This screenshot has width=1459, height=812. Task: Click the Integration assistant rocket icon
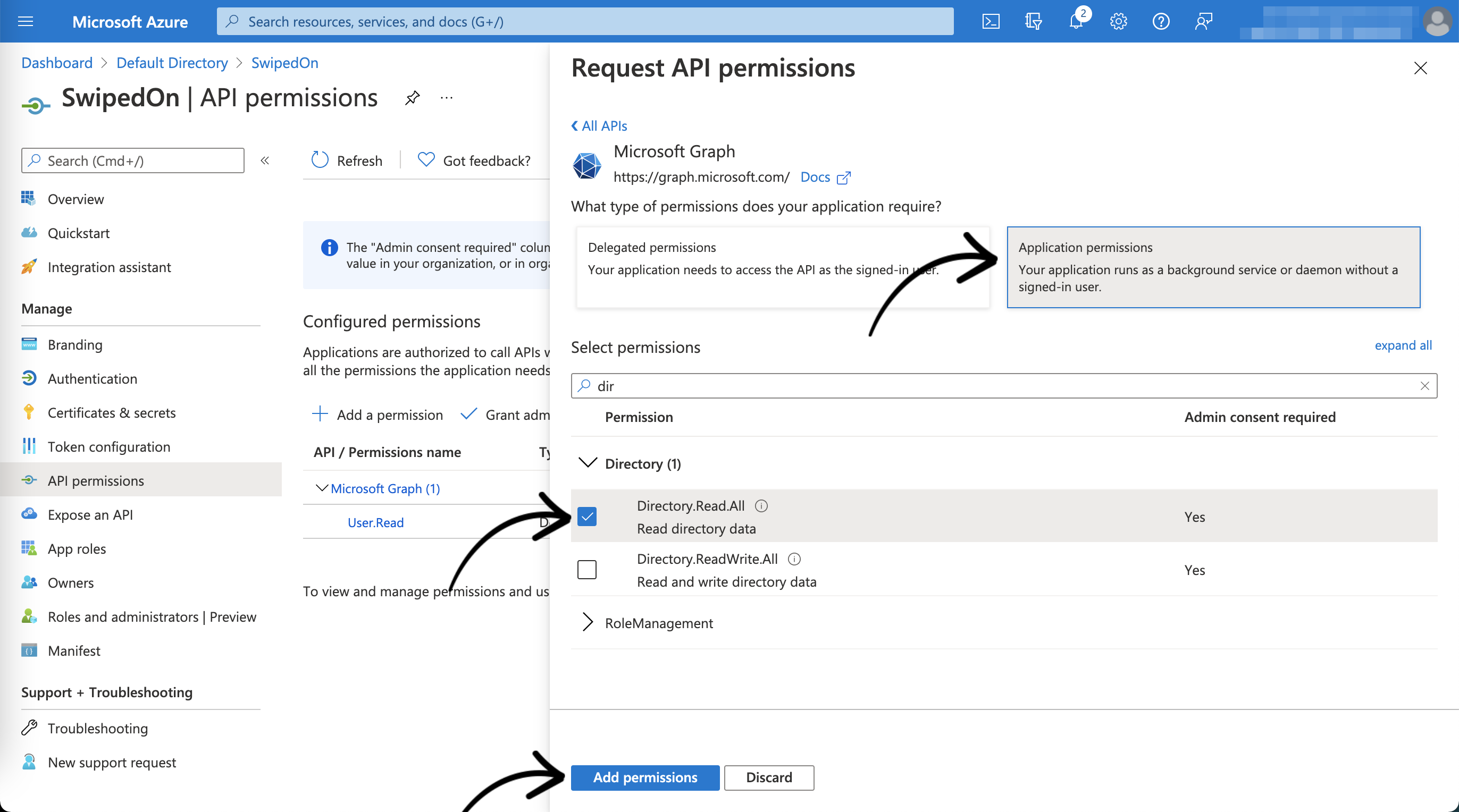point(29,266)
